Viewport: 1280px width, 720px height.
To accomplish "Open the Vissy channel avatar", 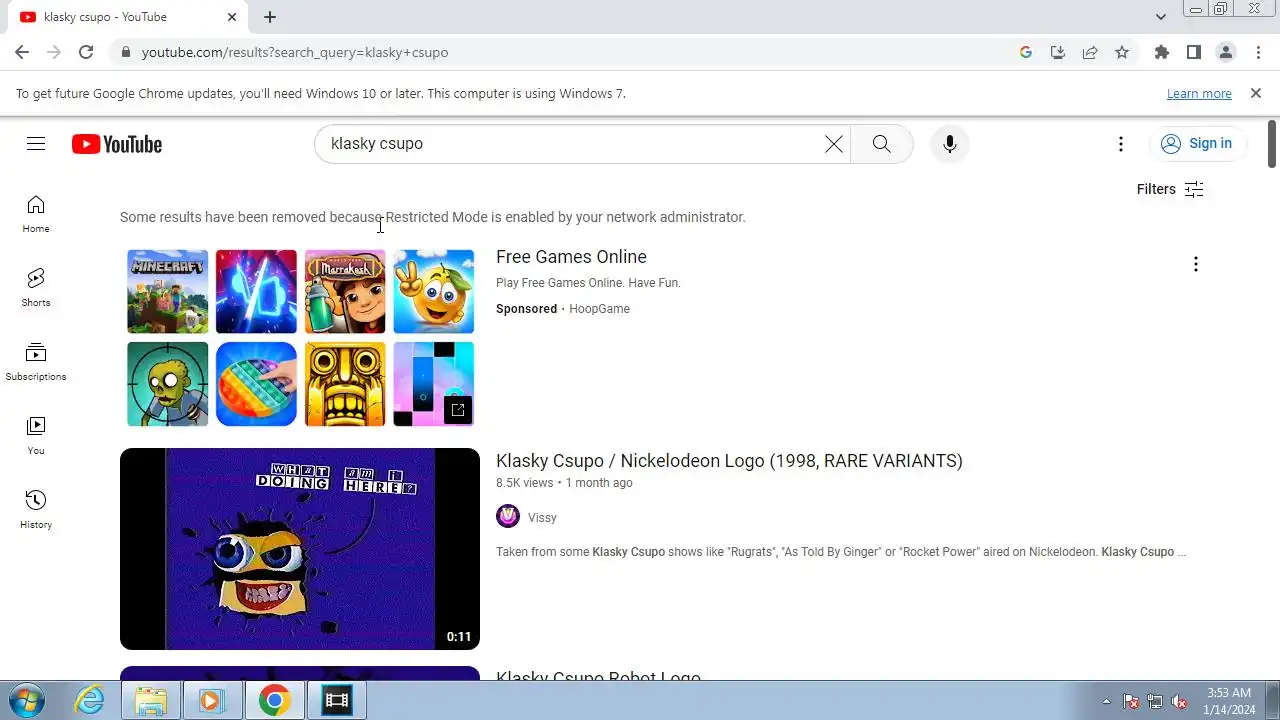I will coord(508,516).
